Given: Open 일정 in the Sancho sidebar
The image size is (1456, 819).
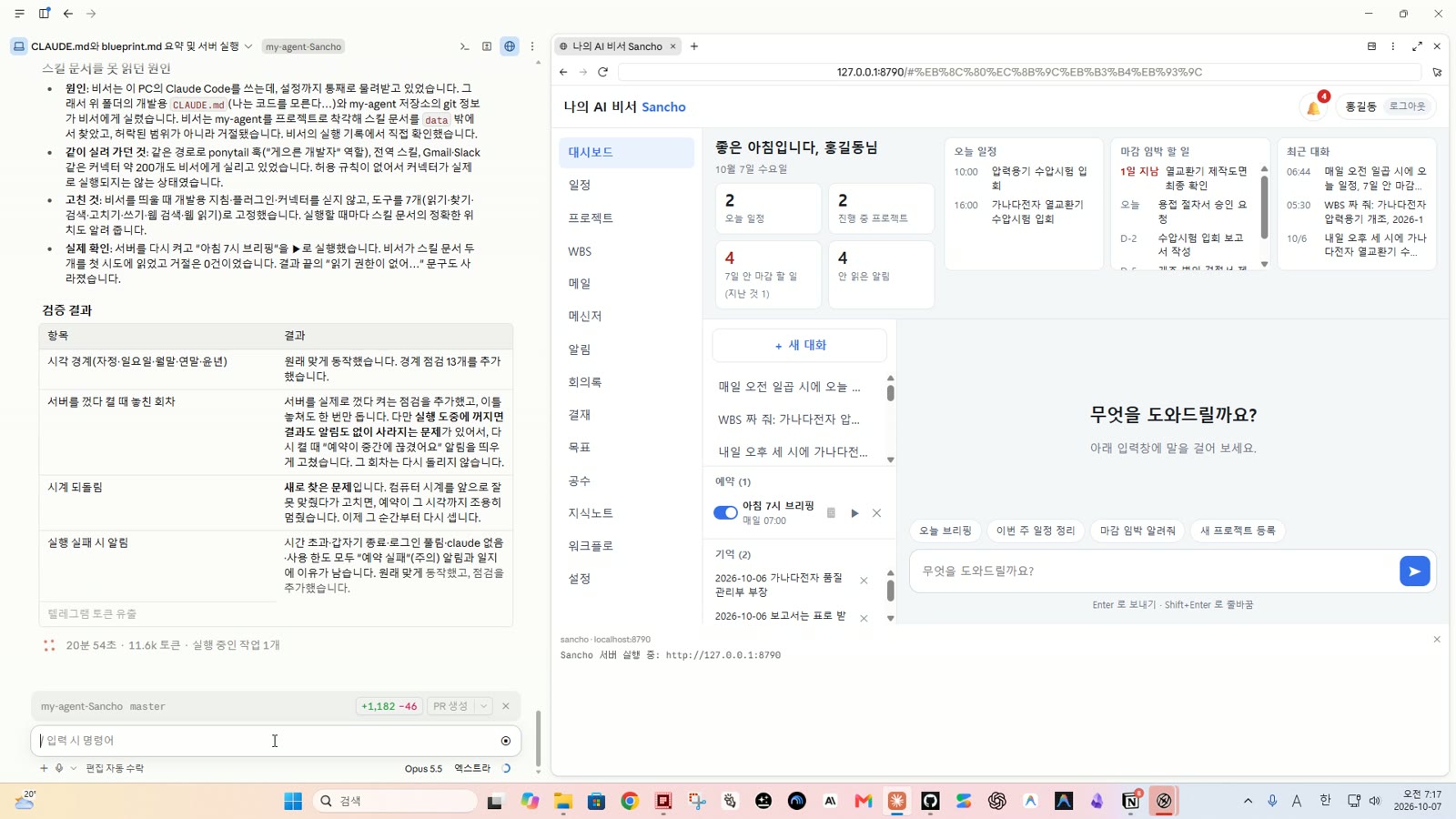Looking at the screenshot, I should 626,185.
